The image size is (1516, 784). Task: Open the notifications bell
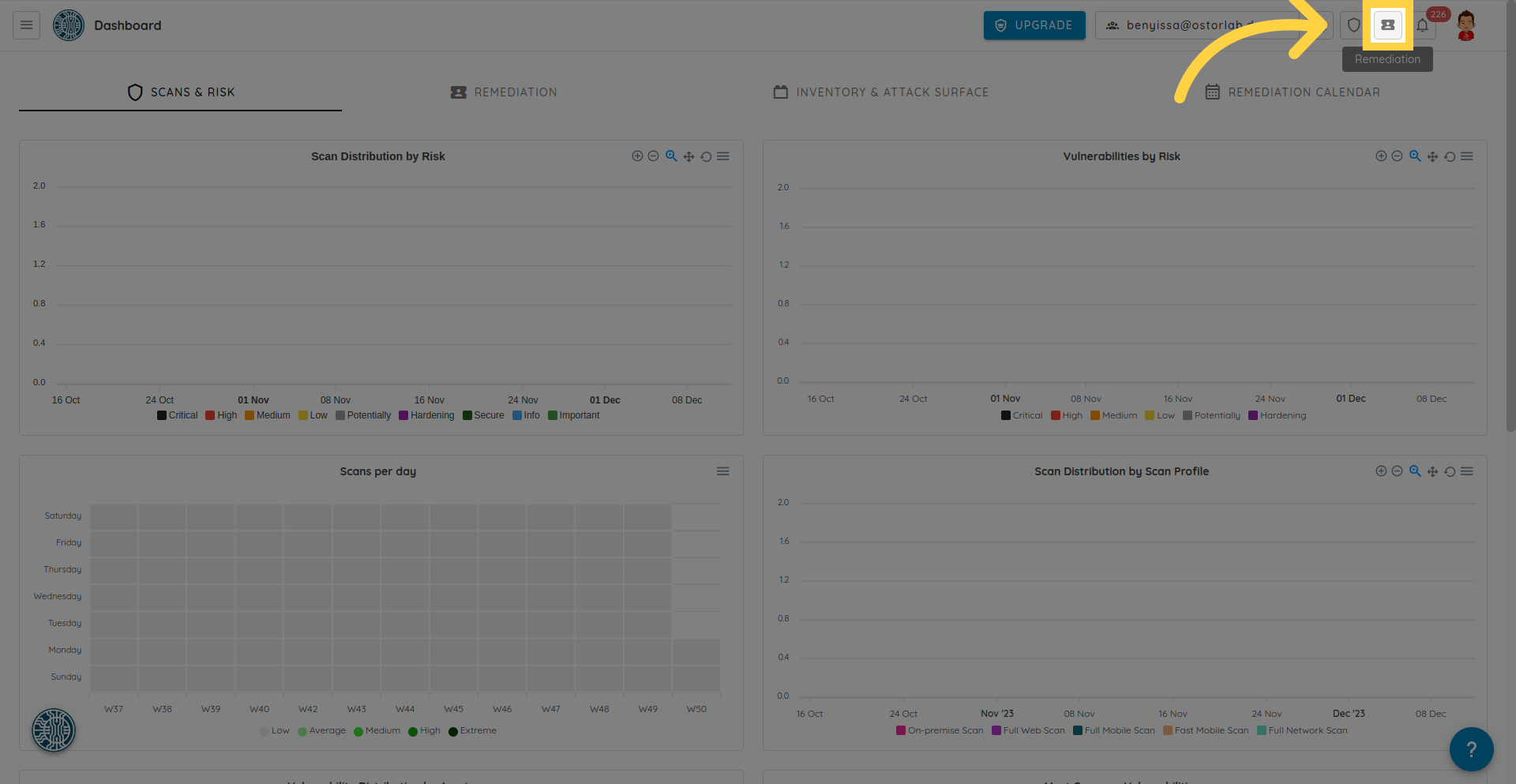[1422, 25]
